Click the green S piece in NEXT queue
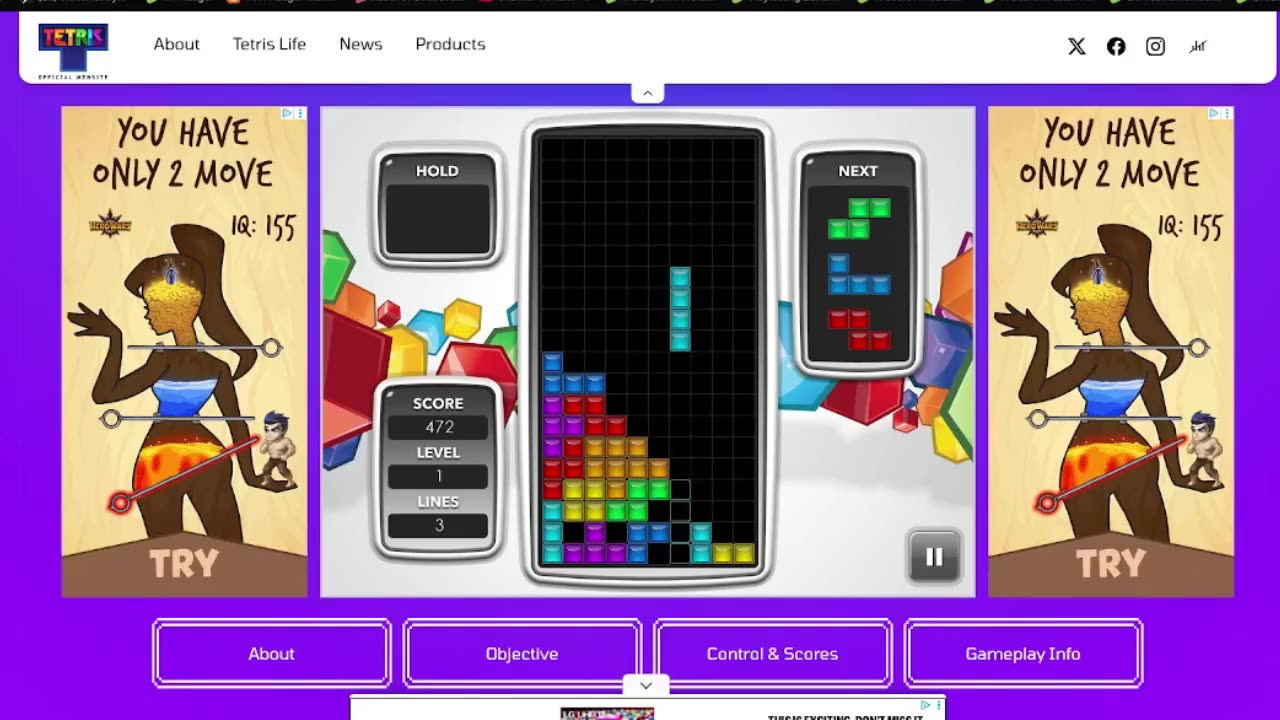The image size is (1280, 720). click(859, 218)
